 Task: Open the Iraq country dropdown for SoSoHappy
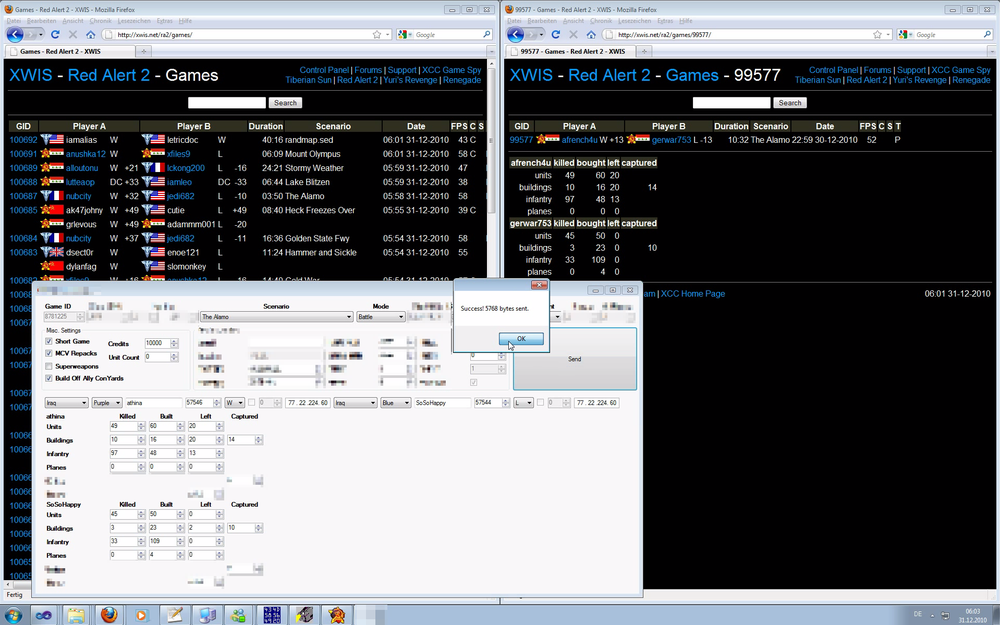pyautogui.click(x=355, y=402)
